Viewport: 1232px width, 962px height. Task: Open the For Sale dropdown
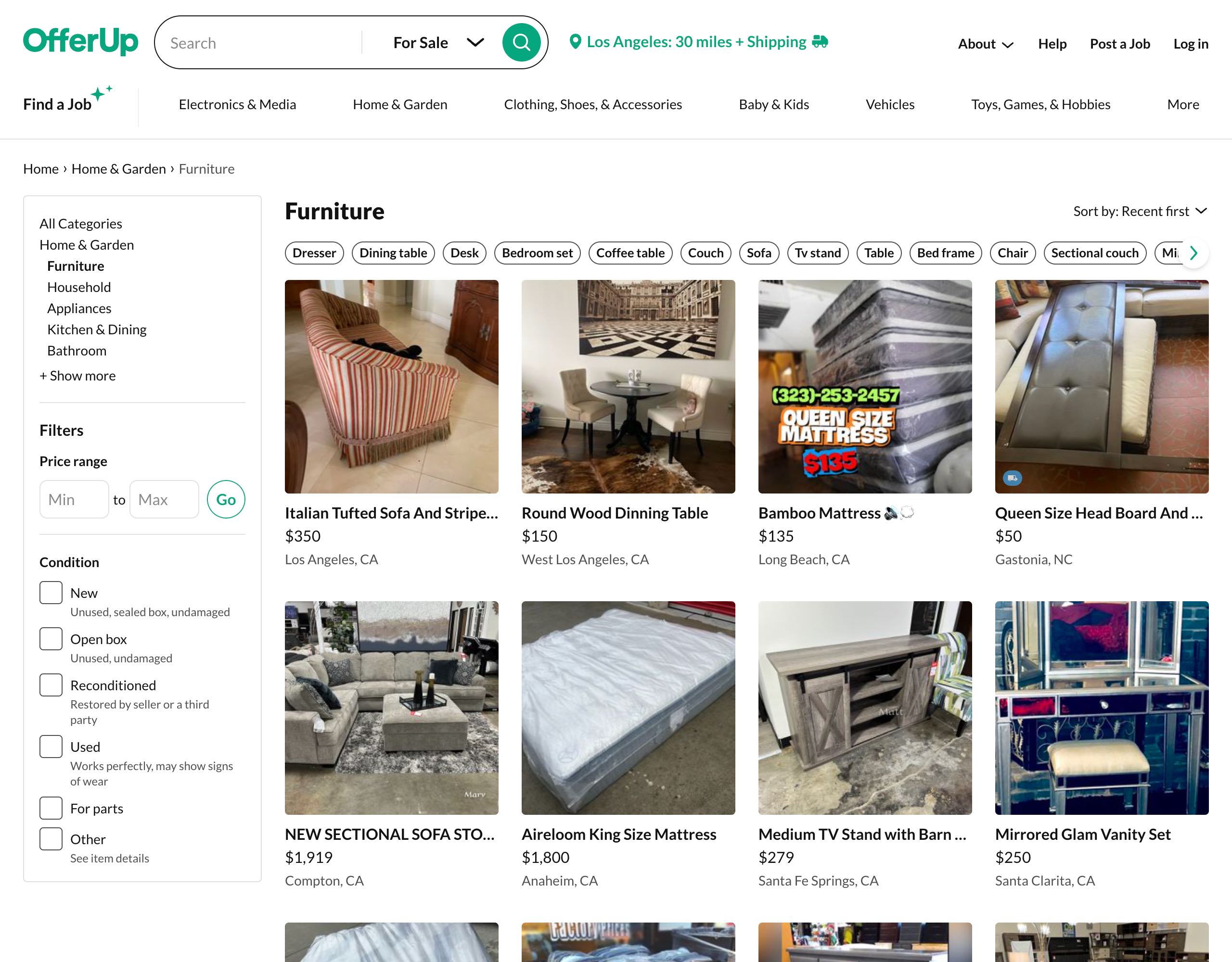pyautogui.click(x=437, y=42)
